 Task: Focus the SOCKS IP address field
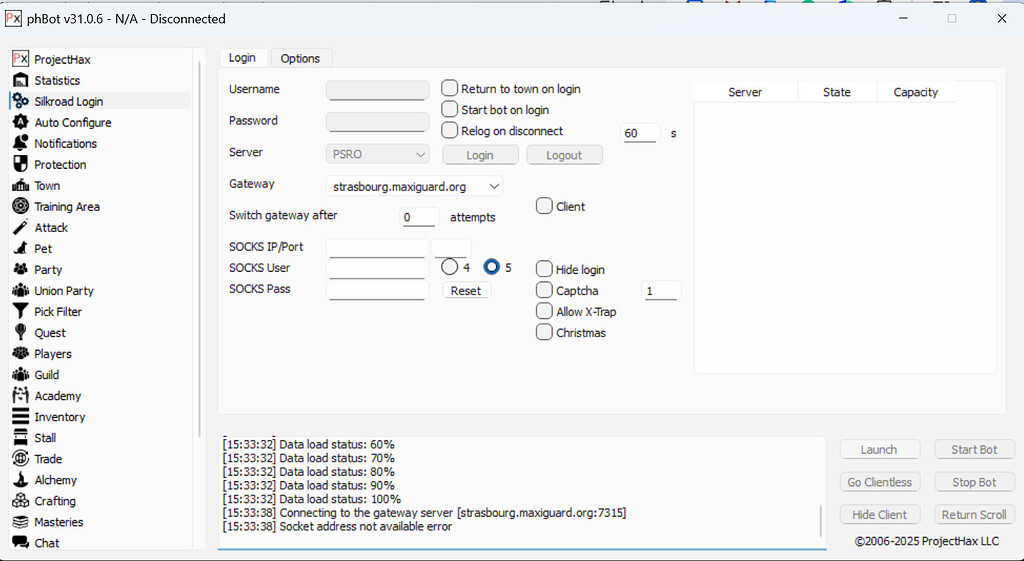point(377,248)
